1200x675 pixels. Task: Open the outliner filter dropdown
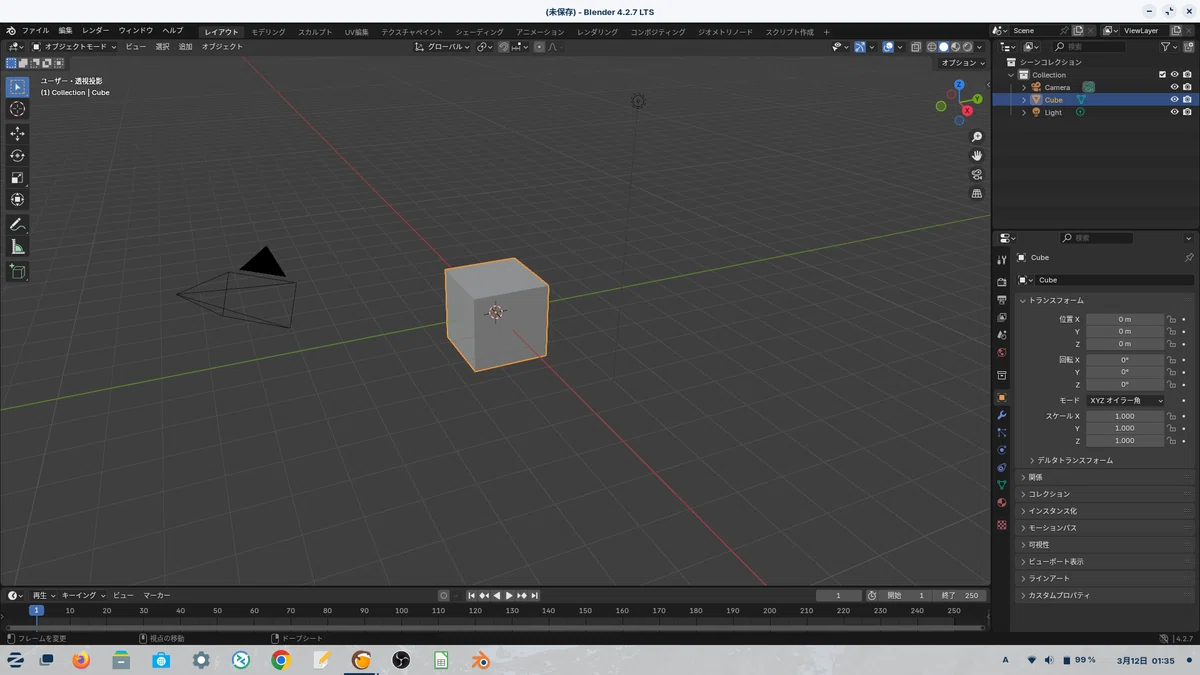coord(1168,47)
